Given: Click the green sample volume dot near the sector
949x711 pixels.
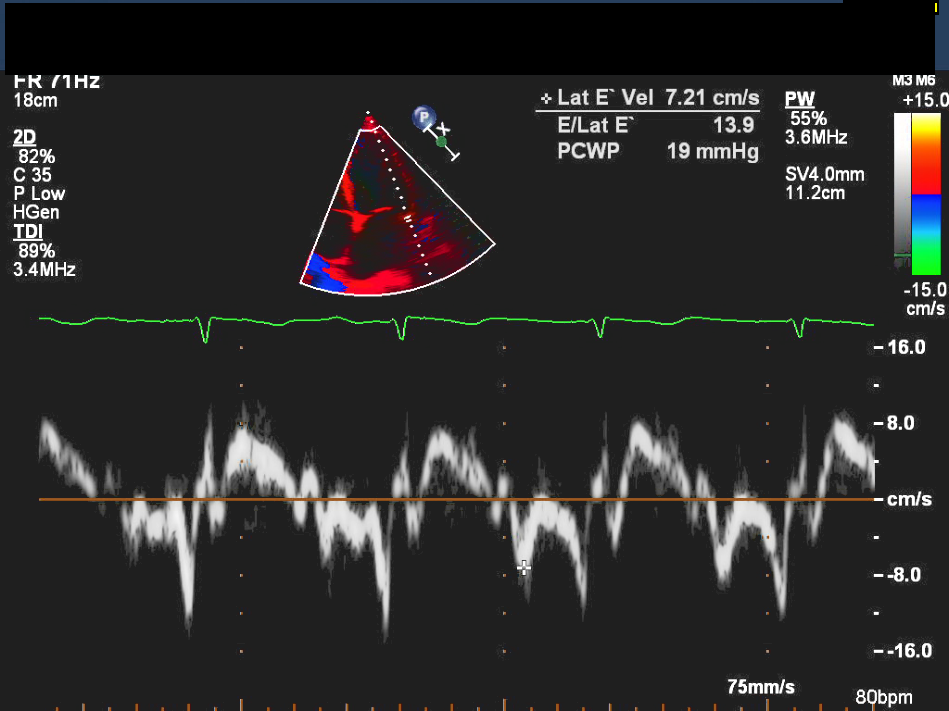Looking at the screenshot, I should tap(441, 142).
